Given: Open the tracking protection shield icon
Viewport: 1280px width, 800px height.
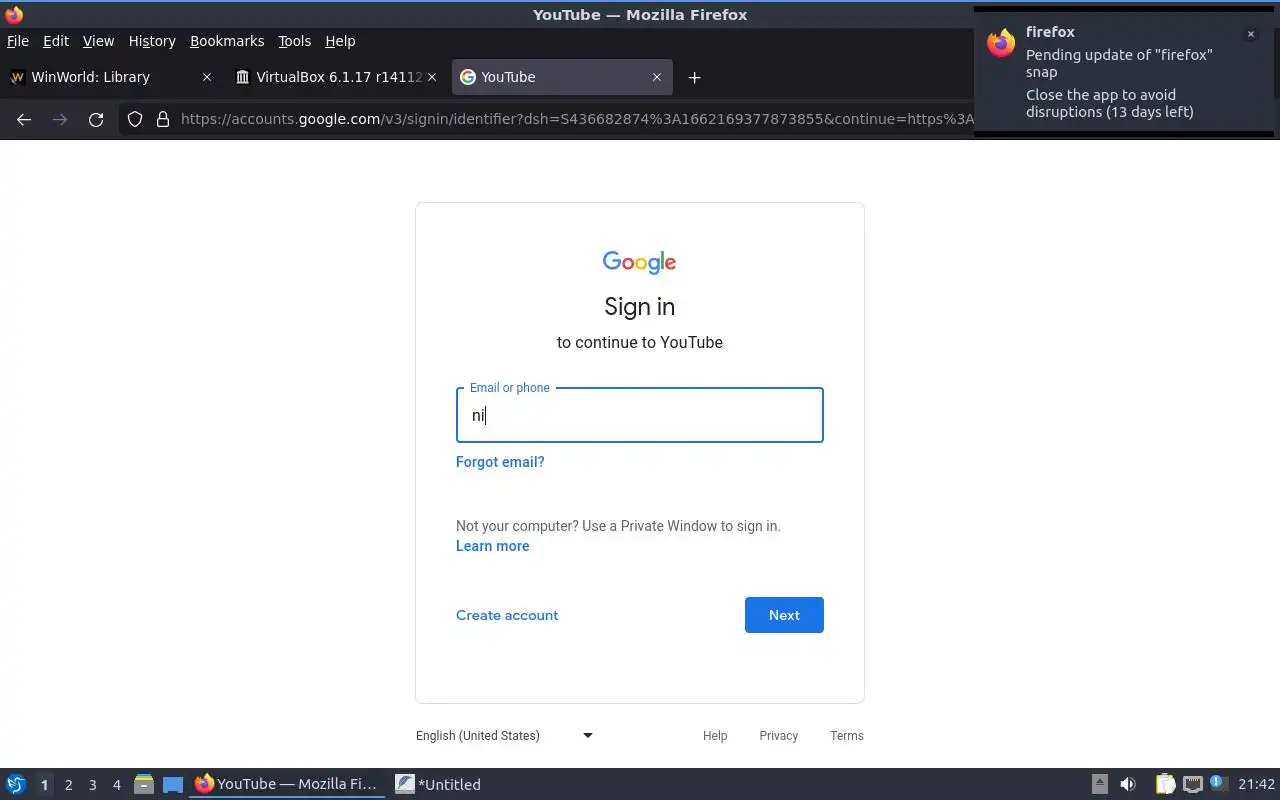Looking at the screenshot, I should pos(135,119).
